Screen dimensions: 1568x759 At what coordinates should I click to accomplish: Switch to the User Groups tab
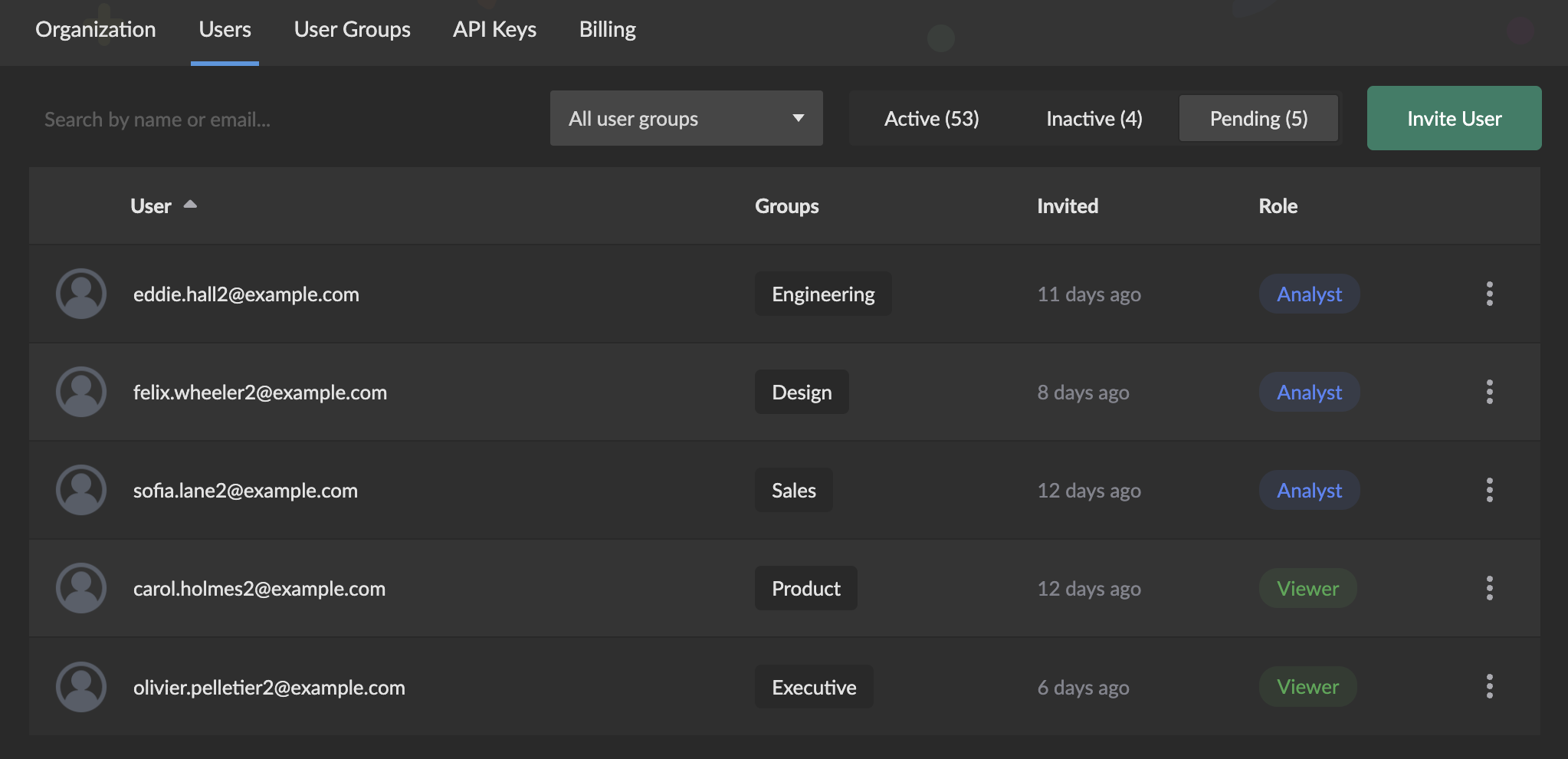point(352,30)
